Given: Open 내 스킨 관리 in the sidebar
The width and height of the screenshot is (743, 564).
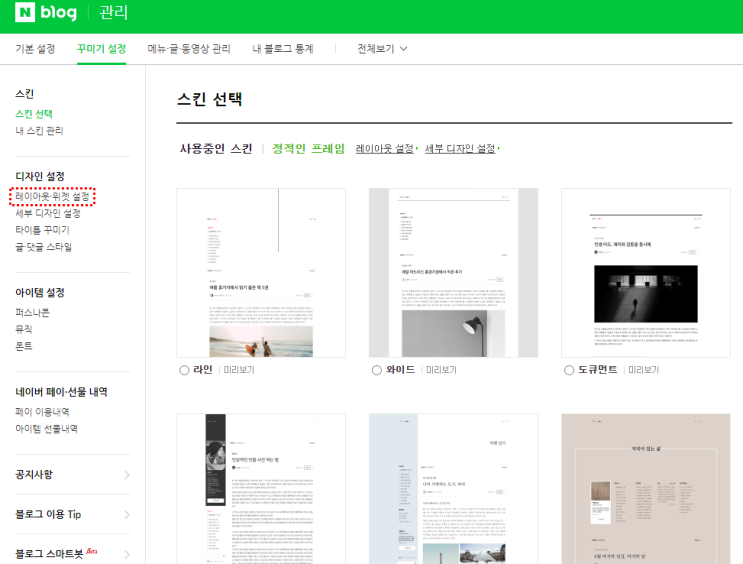Looking at the screenshot, I should pos(39,131).
